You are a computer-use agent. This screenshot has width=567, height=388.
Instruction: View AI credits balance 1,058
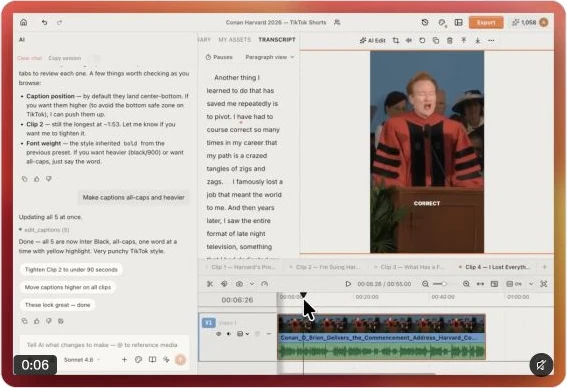524,22
